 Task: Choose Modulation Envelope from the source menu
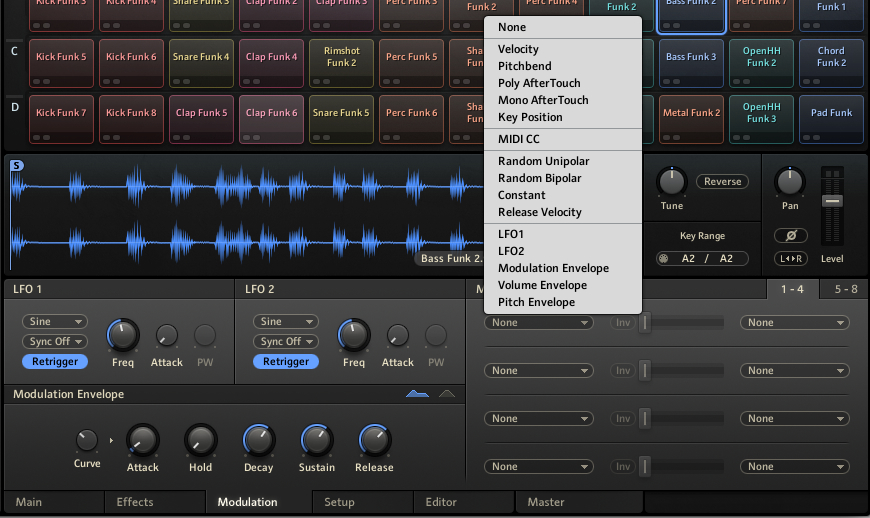pyautogui.click(x=553, y=268)
